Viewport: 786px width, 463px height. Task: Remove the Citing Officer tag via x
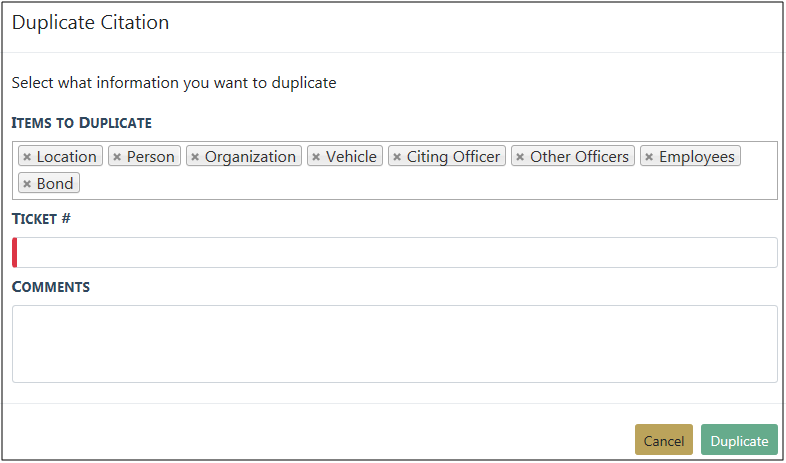click(x=397, y=157)
